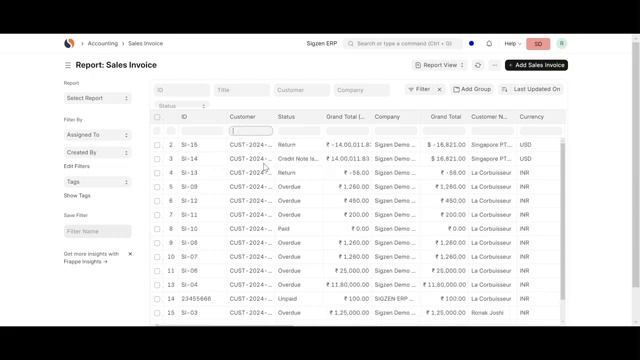Screen dimensions: 640x360
Task: Click the Customer filter field above table
Action: coord(302,90)
